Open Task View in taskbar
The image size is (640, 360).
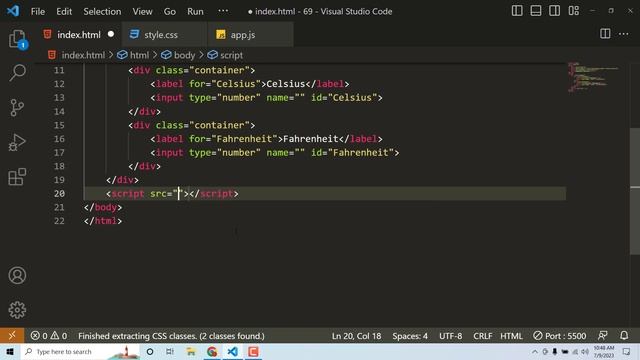pos(170,351)
